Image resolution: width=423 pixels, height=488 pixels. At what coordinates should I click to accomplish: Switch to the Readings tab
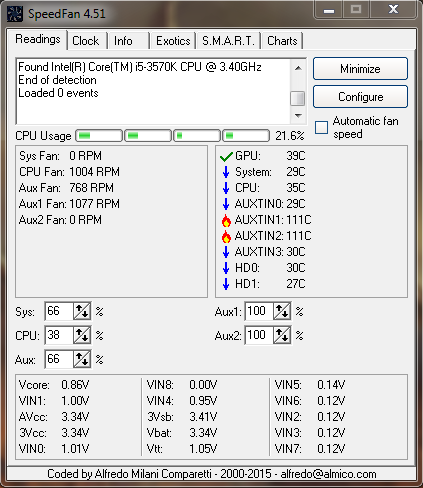(x=38, y=39)
